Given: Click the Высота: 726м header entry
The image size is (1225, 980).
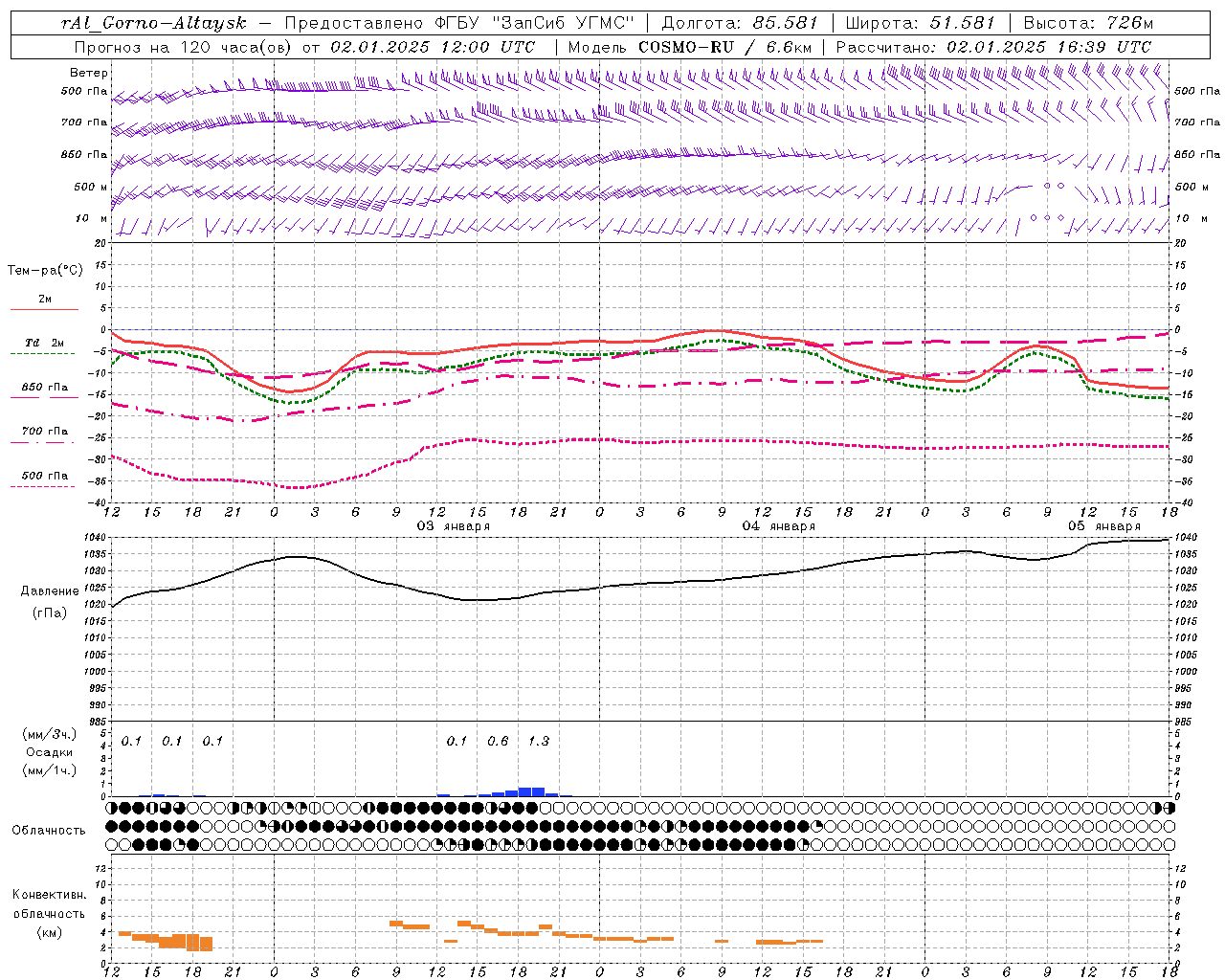Looking at the screenshot, I should coord(1088,23).
